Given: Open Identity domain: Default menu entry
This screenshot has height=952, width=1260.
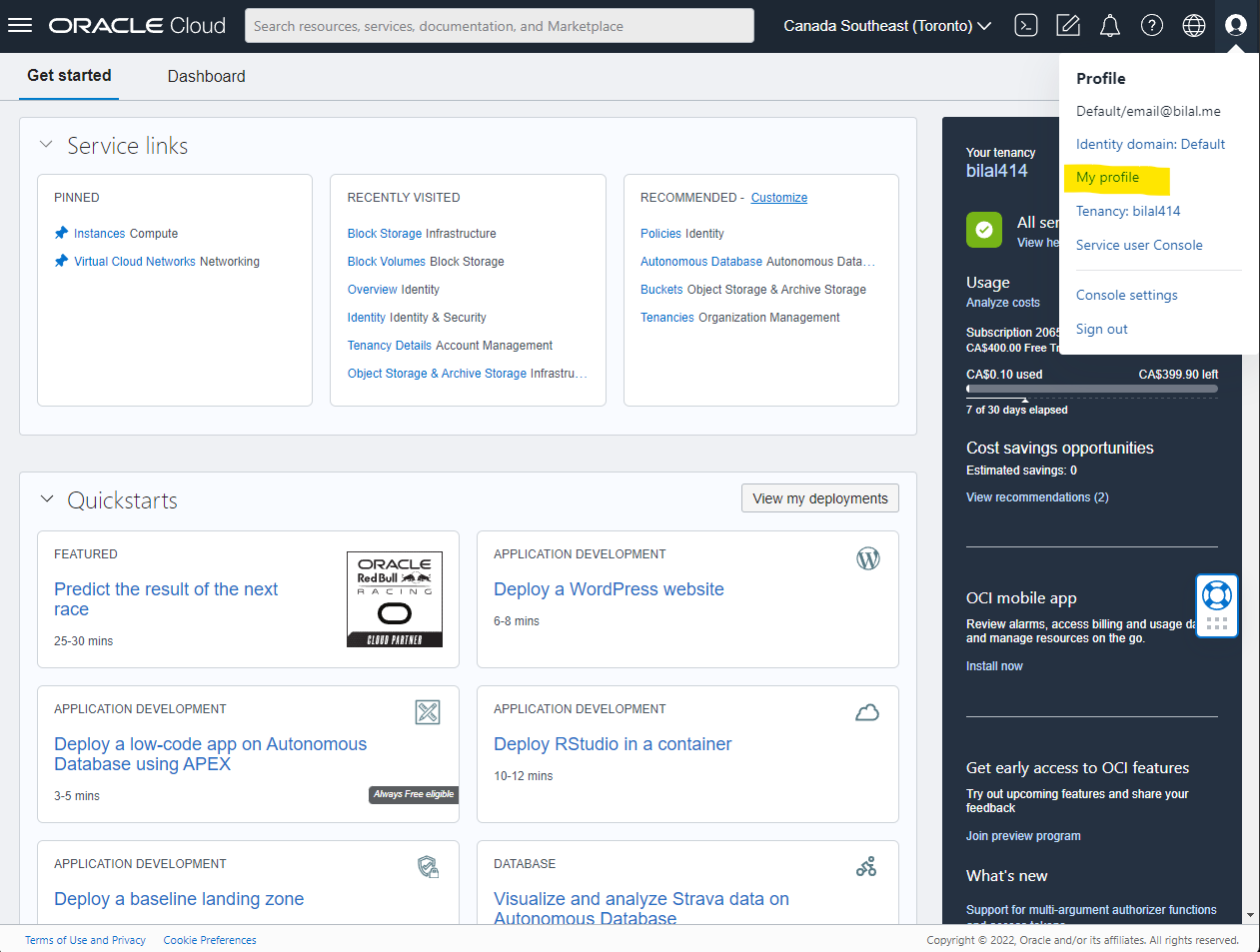Looking at the screenshot, I should (1150, 144).
